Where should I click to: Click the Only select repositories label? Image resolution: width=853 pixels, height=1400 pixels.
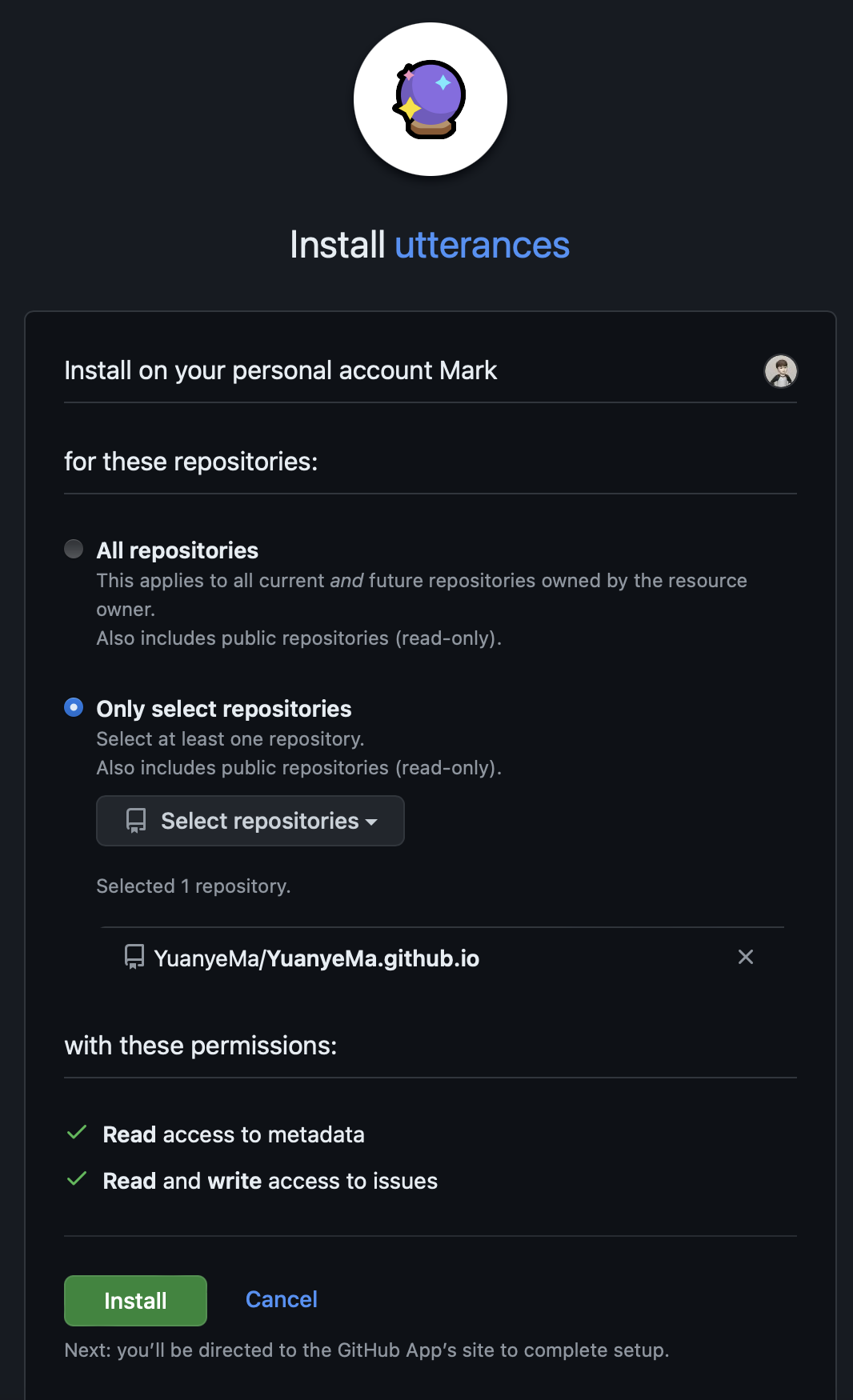[224, 709]
